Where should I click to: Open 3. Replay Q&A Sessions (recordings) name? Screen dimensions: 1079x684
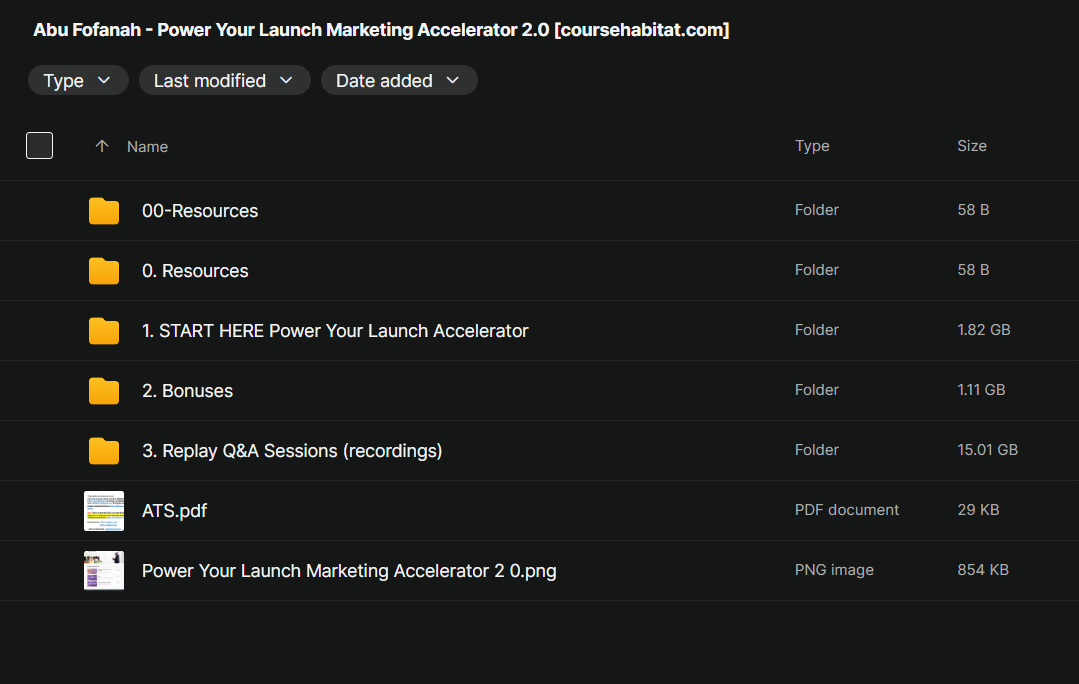tap(292, 451)
